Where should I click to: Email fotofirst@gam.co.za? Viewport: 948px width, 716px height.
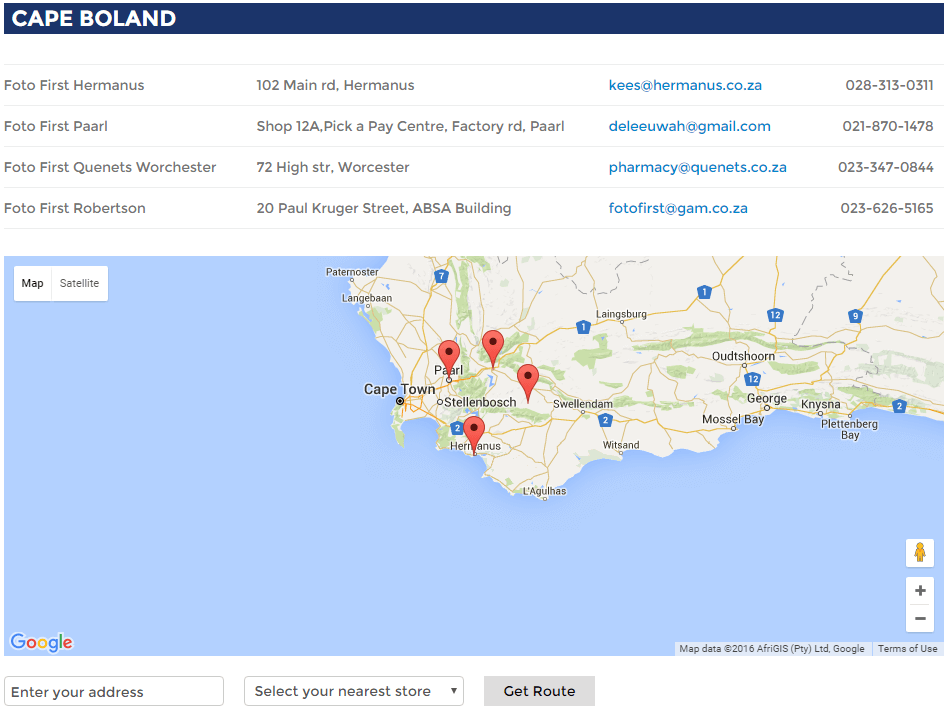[678, 209]
